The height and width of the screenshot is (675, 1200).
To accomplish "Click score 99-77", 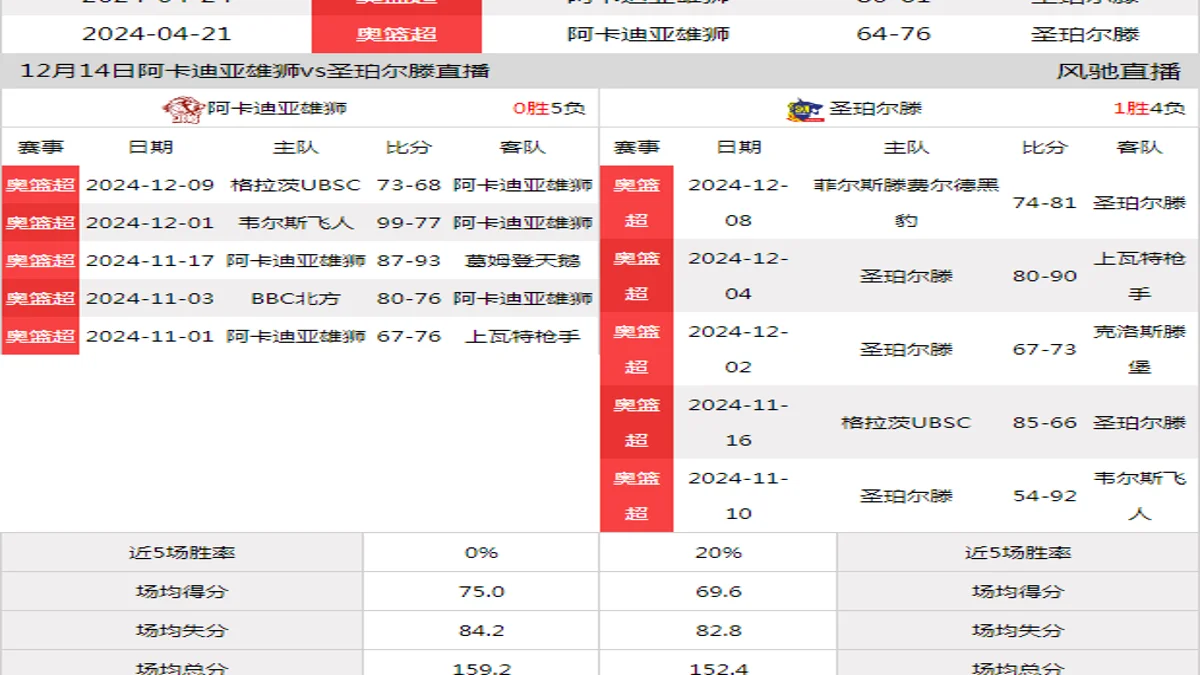I will point(409,223).
